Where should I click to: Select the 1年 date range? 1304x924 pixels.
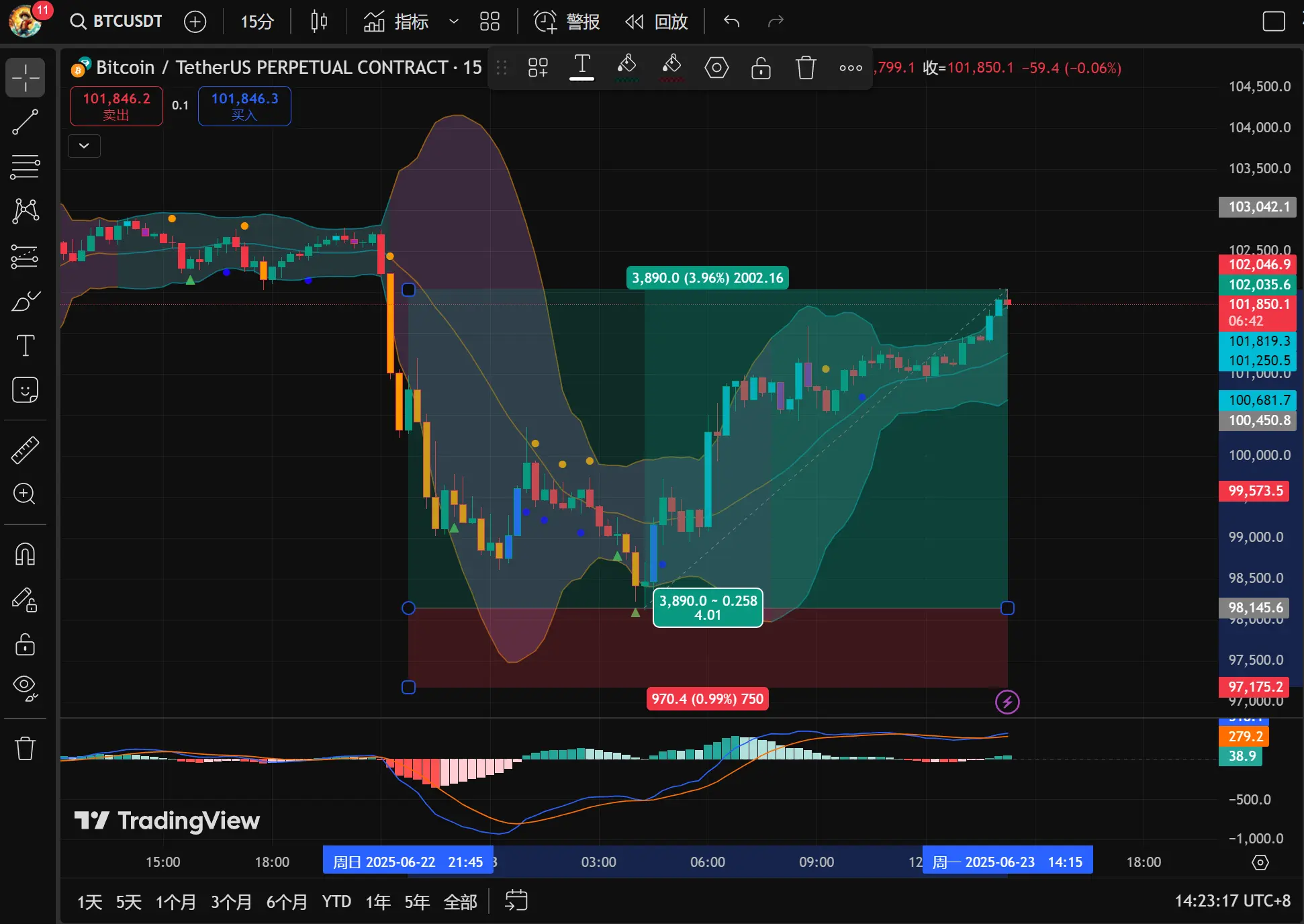point(378,901)
